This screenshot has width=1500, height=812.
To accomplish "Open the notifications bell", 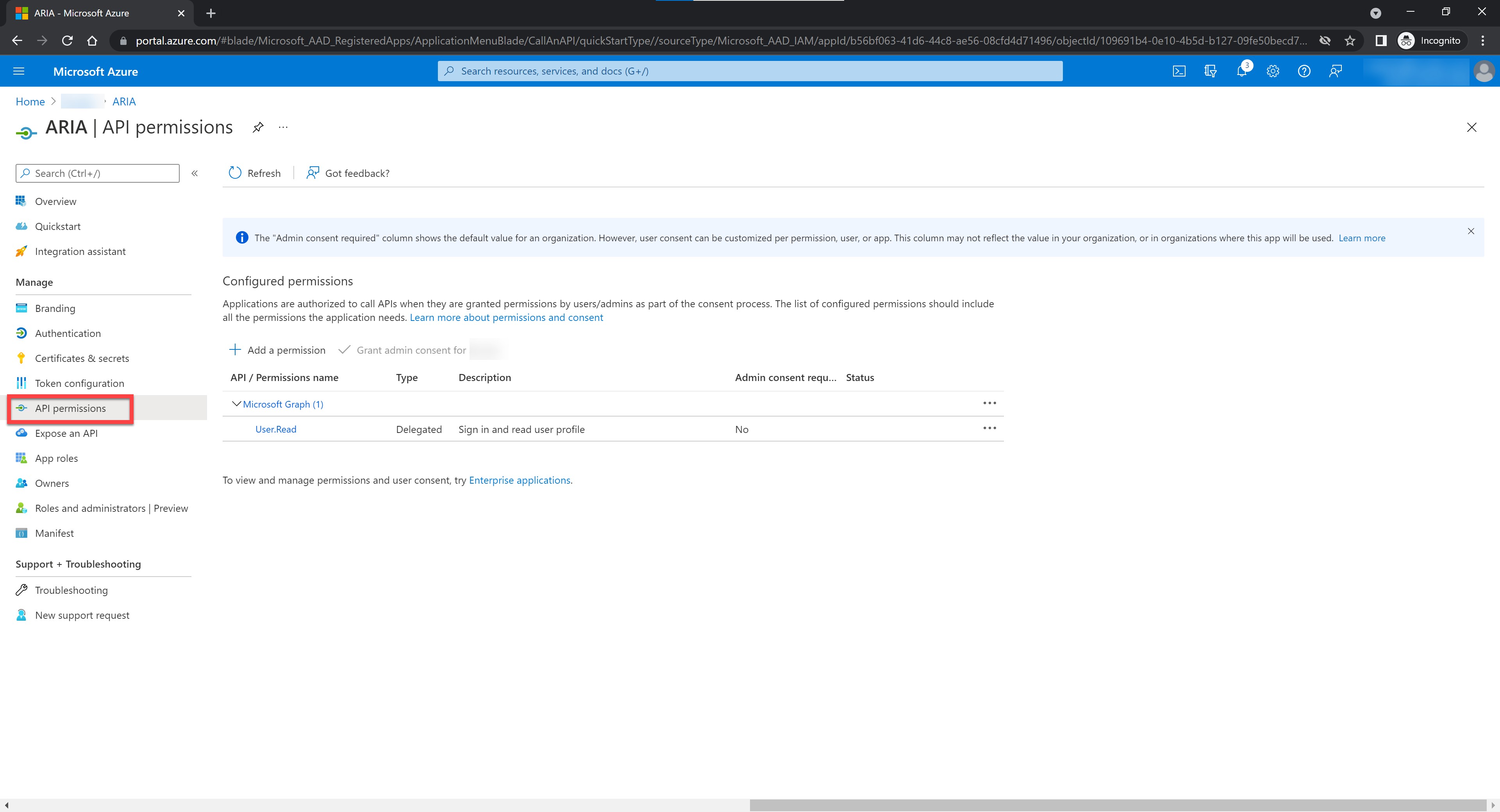I will [1241, 71].
